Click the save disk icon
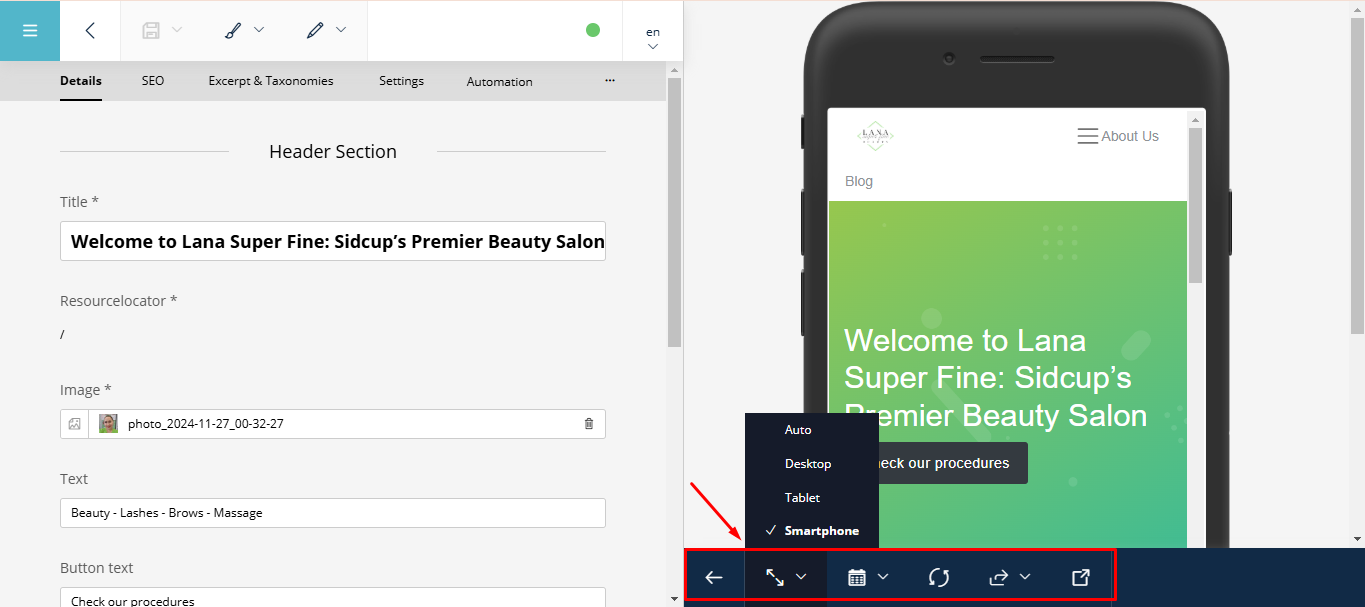This screenshot has width=1365, height=607. tap(151, 30)
